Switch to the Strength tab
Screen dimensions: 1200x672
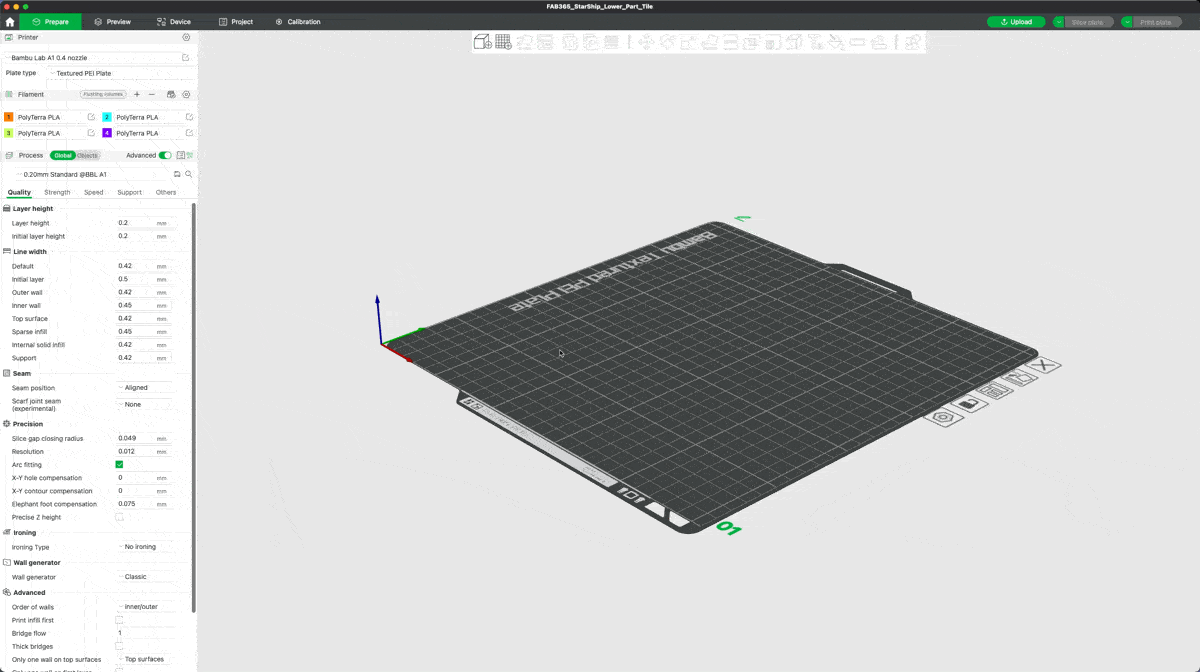(57, 192)
